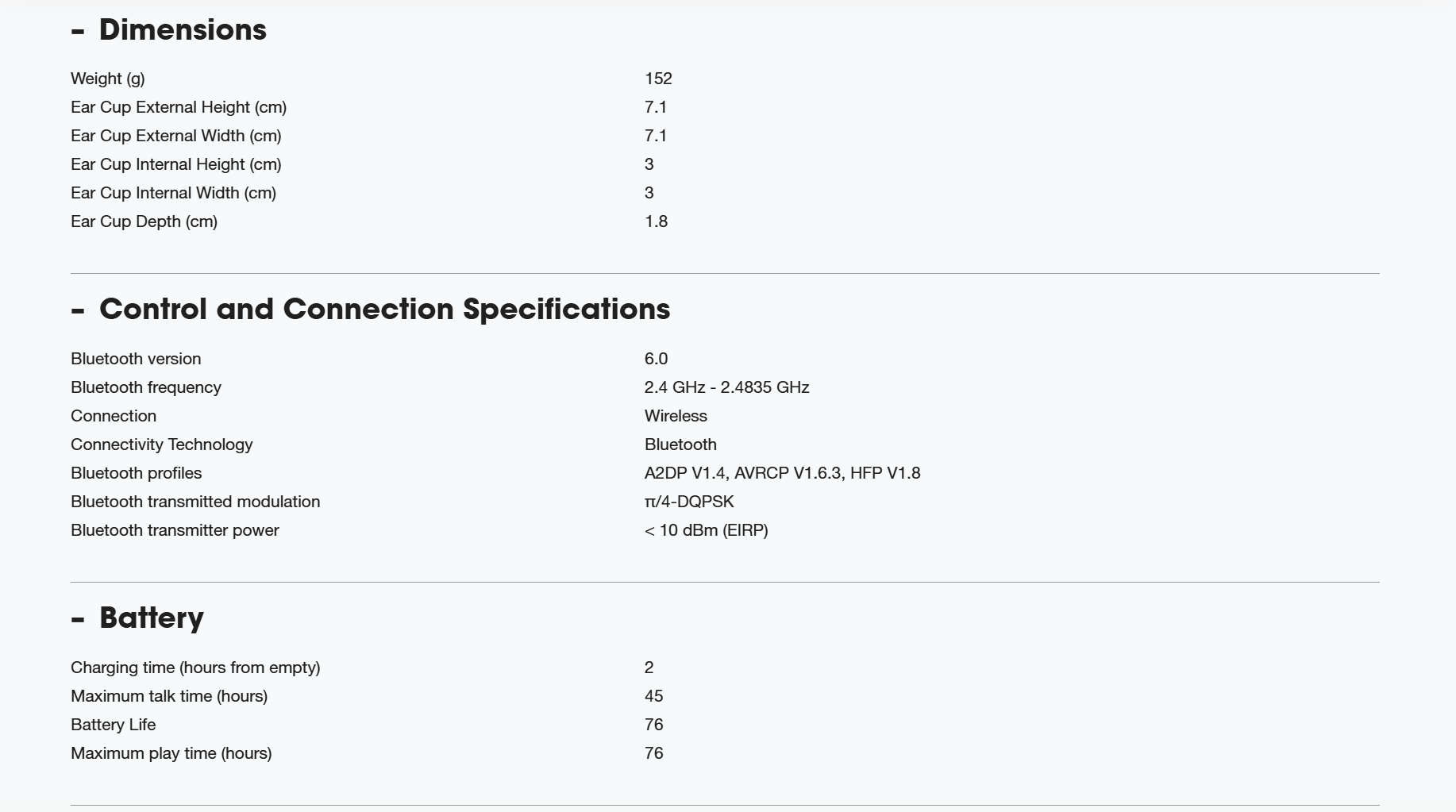Click the weight value 152
The image size is (1456, 812).
[658, 79]
